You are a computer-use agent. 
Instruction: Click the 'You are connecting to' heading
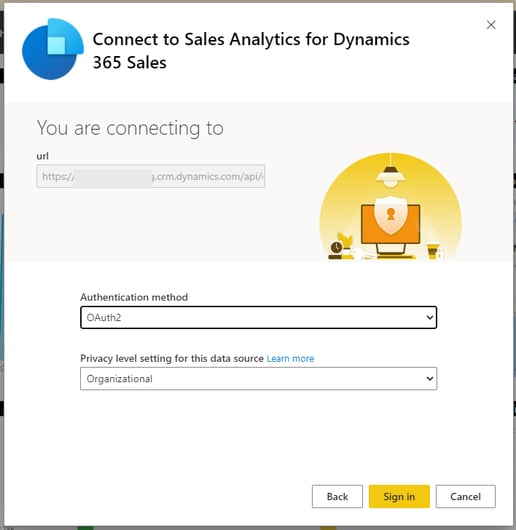(x=130, y=128)
